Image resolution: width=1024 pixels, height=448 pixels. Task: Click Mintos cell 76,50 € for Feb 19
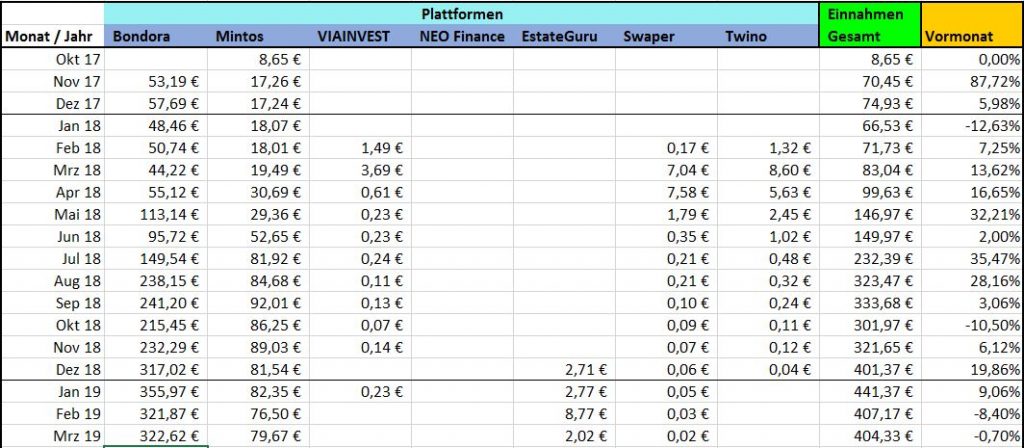258,414
